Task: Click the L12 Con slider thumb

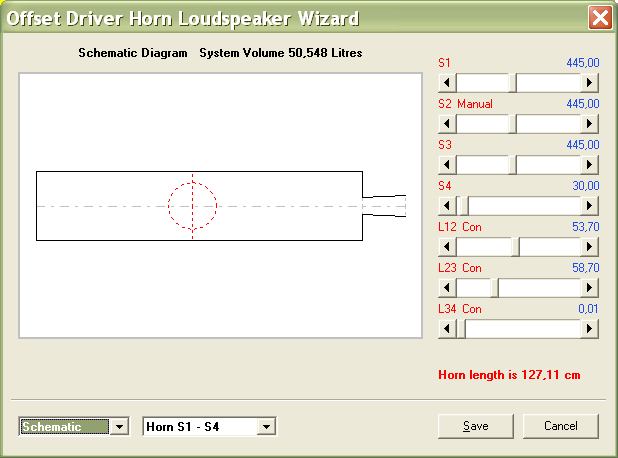Action: click(515, 247)
